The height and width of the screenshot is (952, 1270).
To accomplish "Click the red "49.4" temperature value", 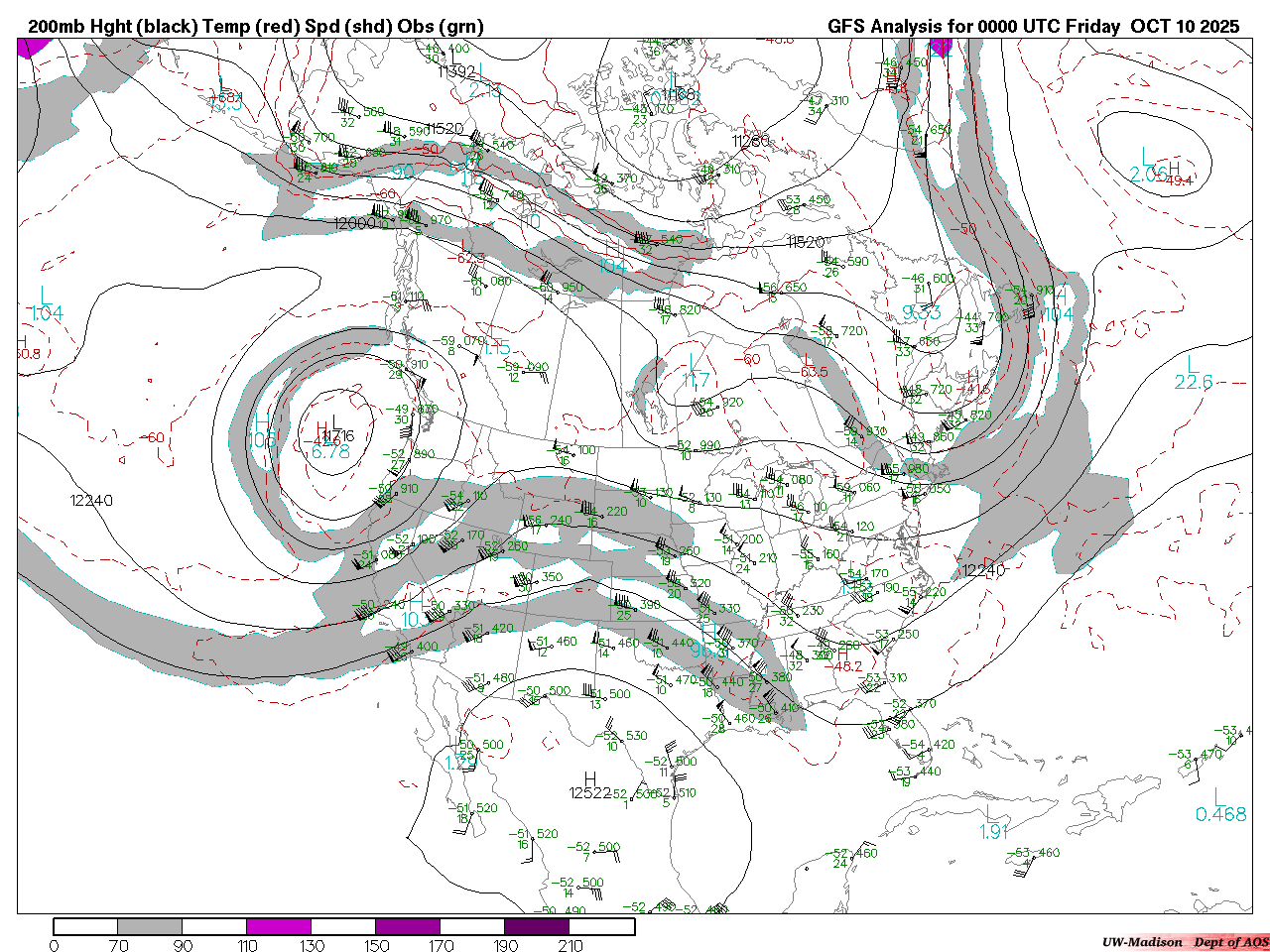I will (1179, 180).
